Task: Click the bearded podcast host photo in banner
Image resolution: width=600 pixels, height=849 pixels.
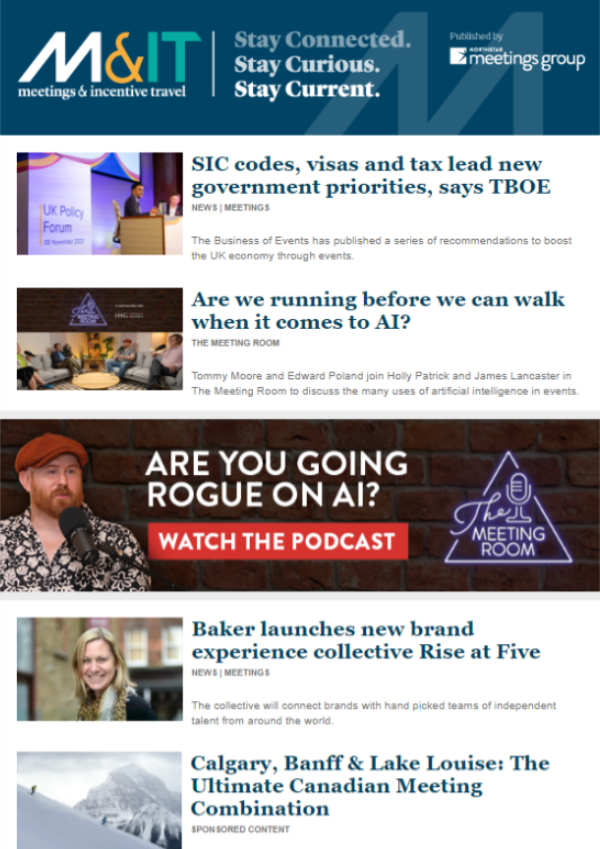Action: 73,512
